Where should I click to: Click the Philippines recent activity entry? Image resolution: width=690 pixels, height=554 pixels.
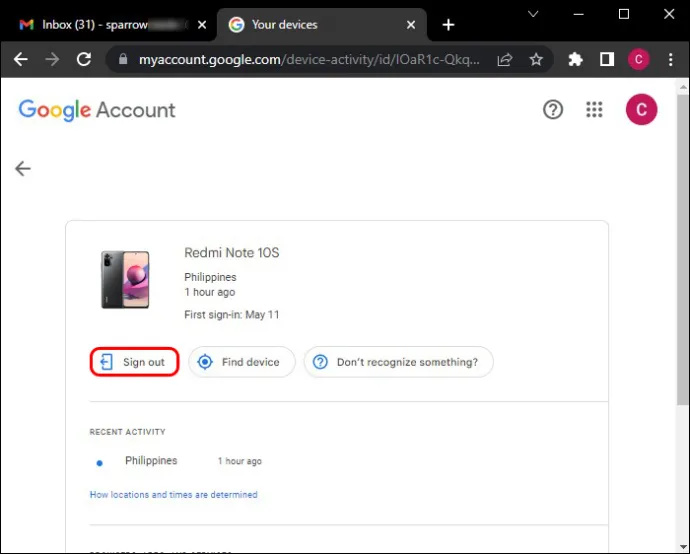151,460
